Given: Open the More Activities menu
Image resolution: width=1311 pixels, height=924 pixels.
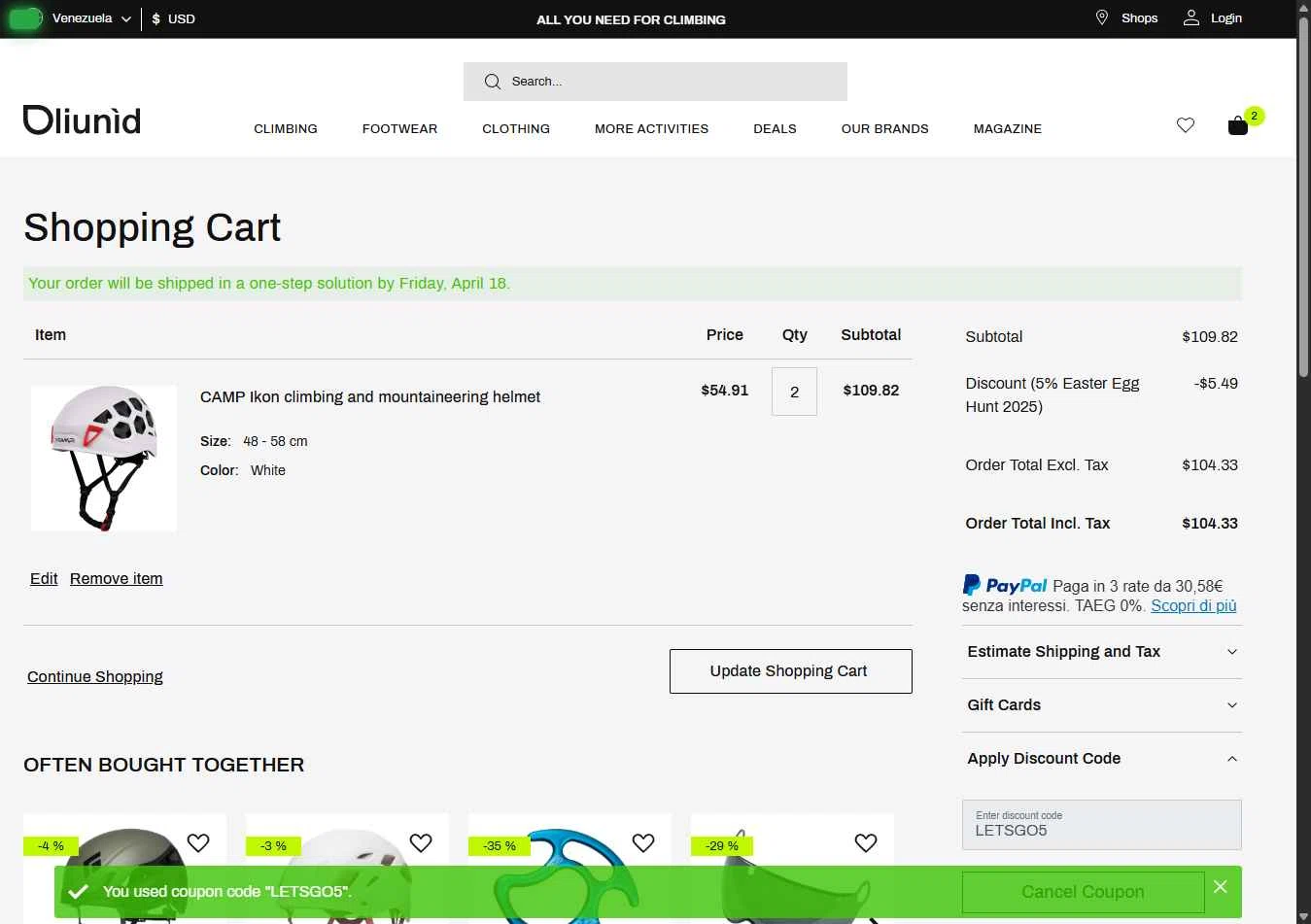Looking at the screenshot, I should tap(651, 128).
